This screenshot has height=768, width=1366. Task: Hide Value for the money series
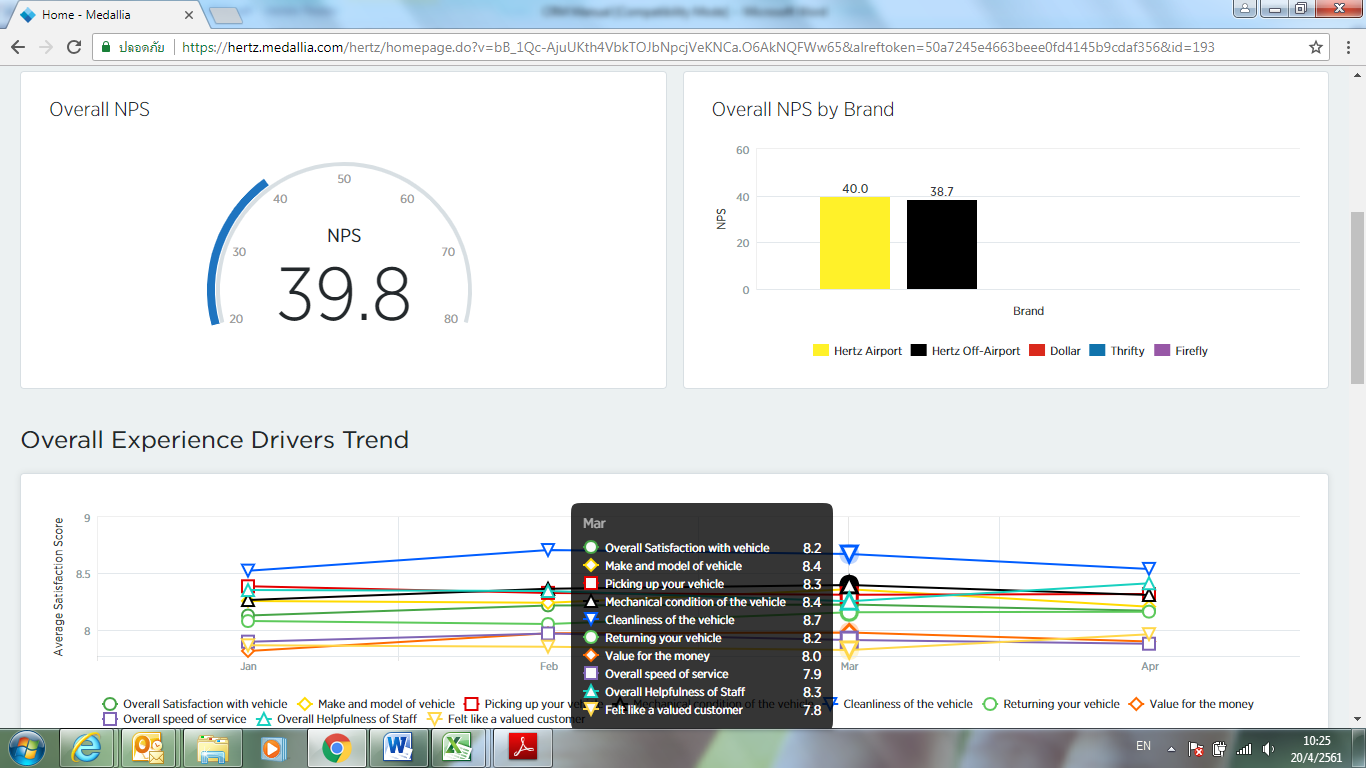pyautogui.click(x=1200, y=704)
